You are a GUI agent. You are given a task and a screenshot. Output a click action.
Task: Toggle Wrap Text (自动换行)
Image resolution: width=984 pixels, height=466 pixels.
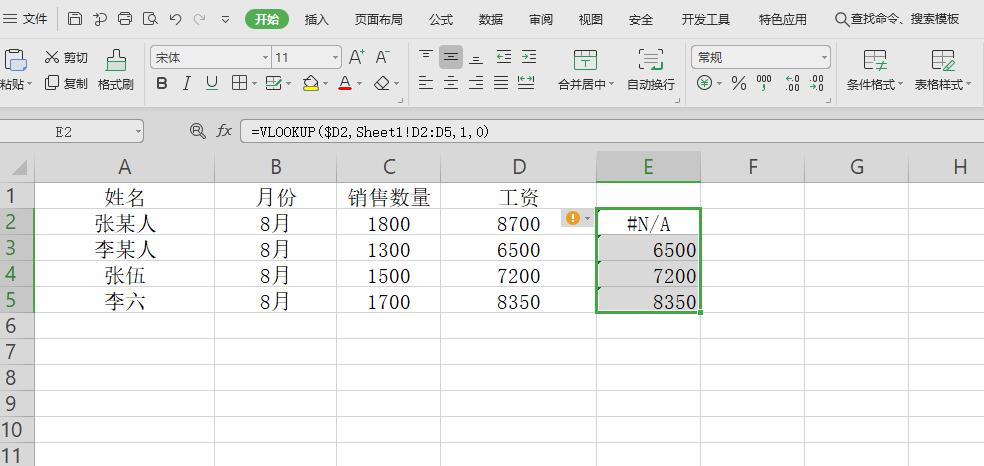tap(651, 70)
